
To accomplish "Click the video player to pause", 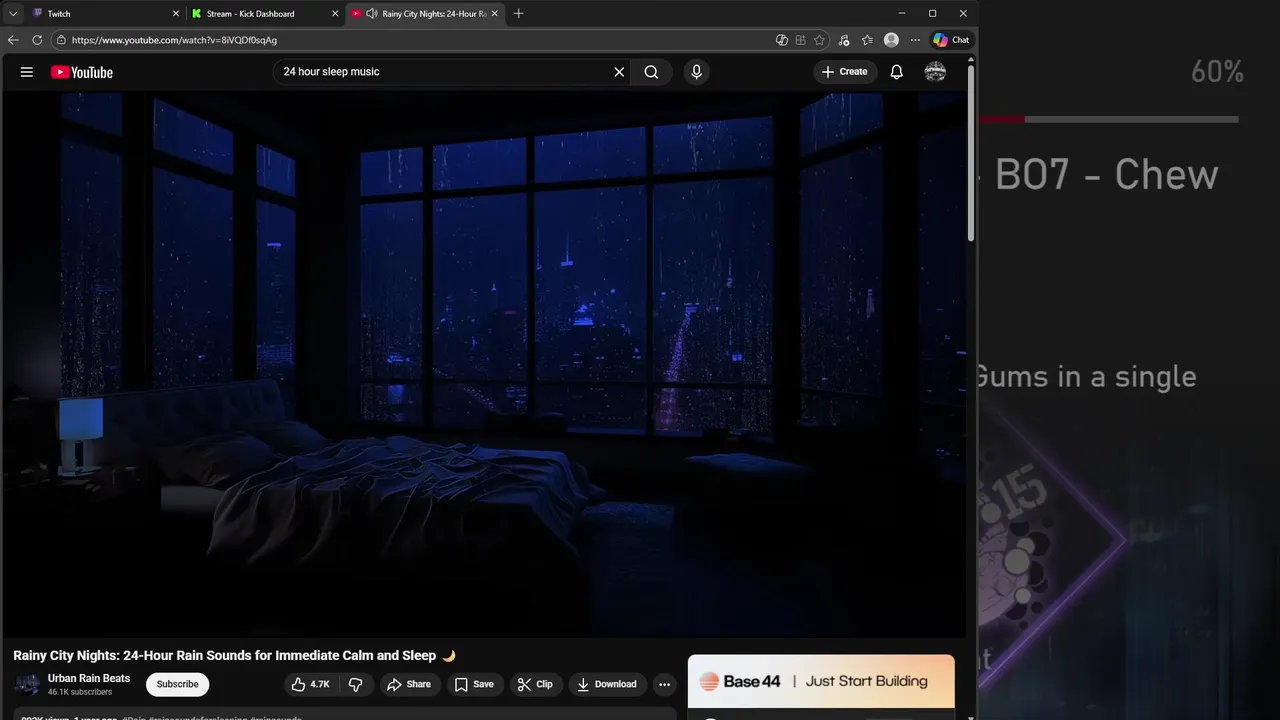I will click(484, 364).
